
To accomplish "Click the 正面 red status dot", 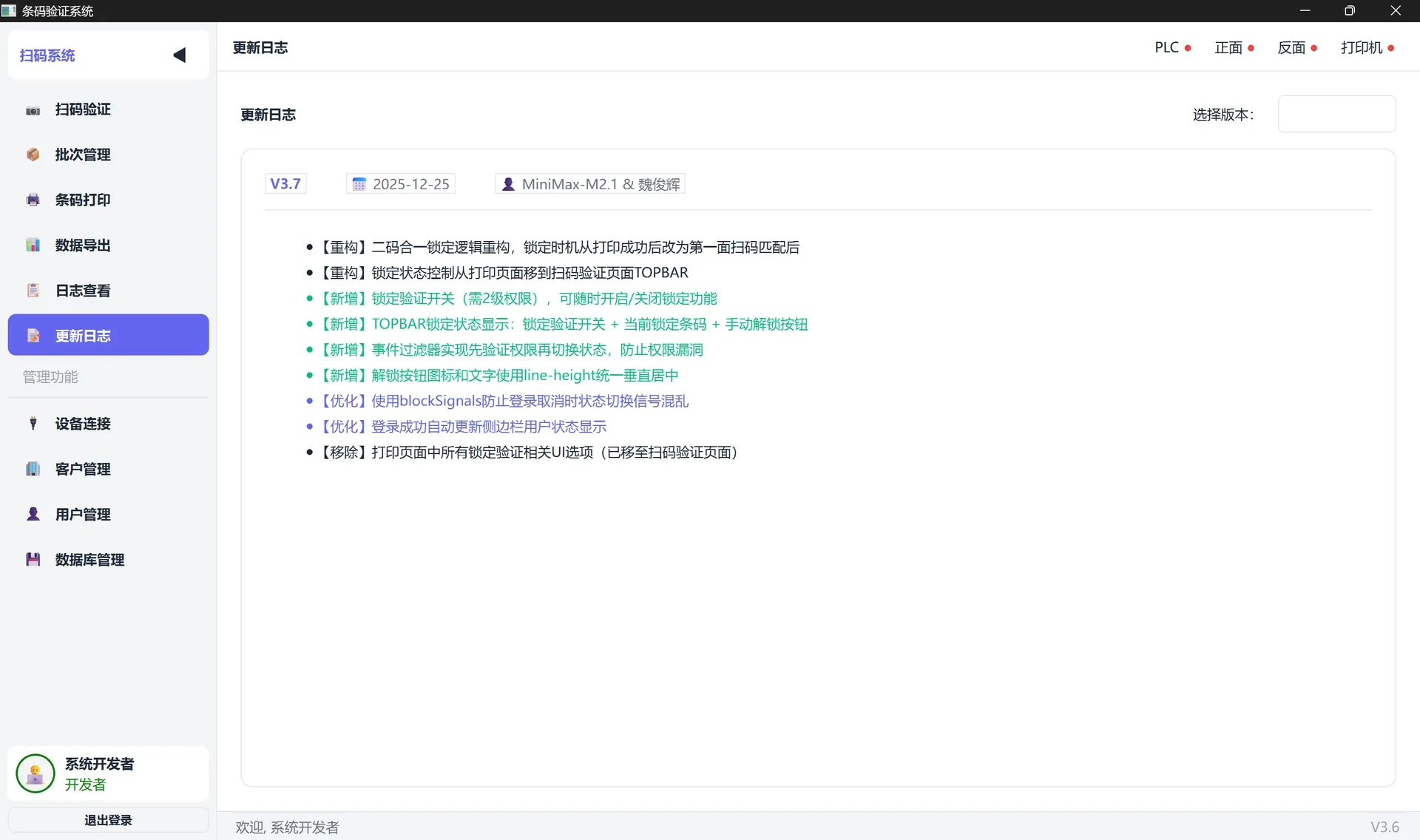I will (x=1251, y=48).
